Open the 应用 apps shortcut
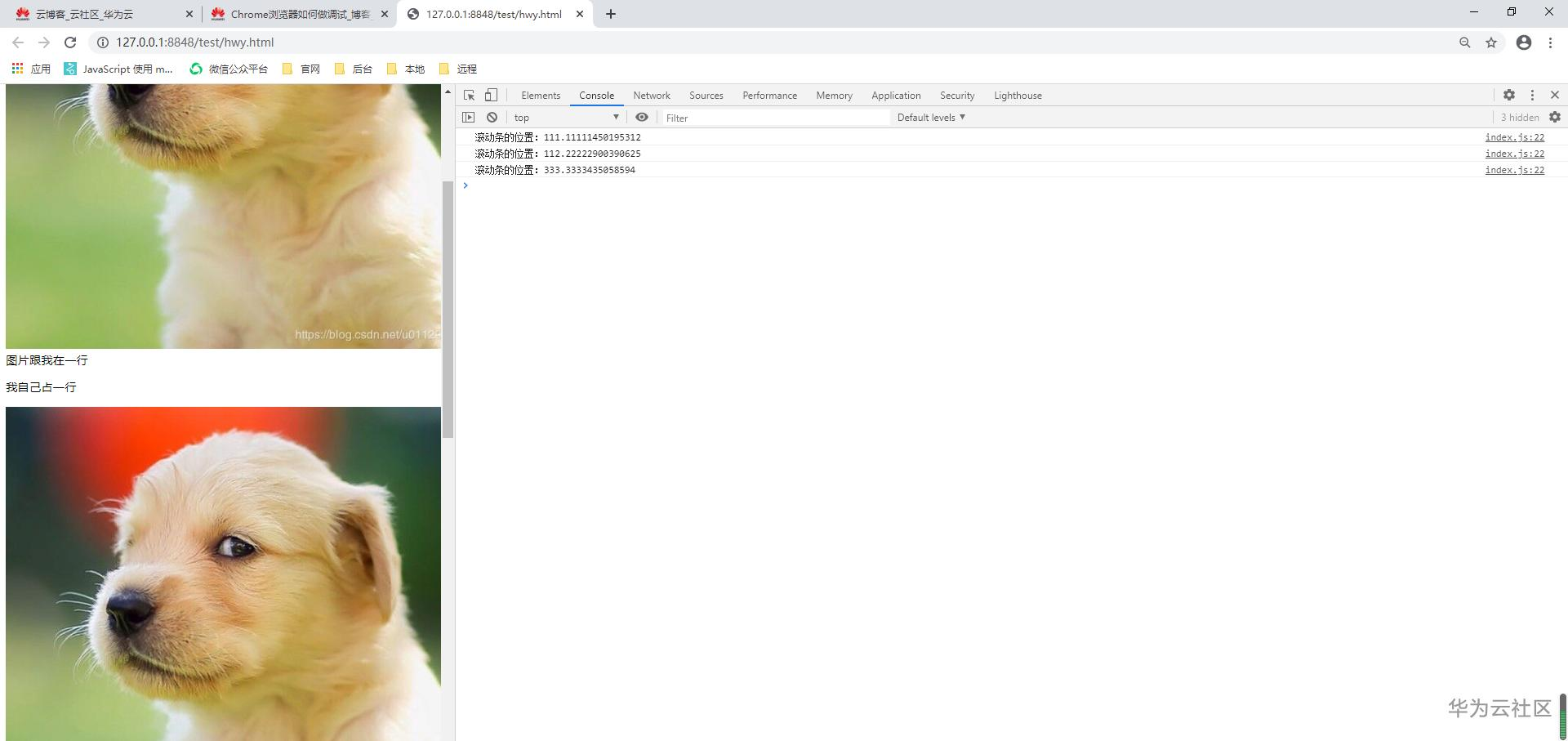This screenshot has height=741, width=1568. (31, 69)
